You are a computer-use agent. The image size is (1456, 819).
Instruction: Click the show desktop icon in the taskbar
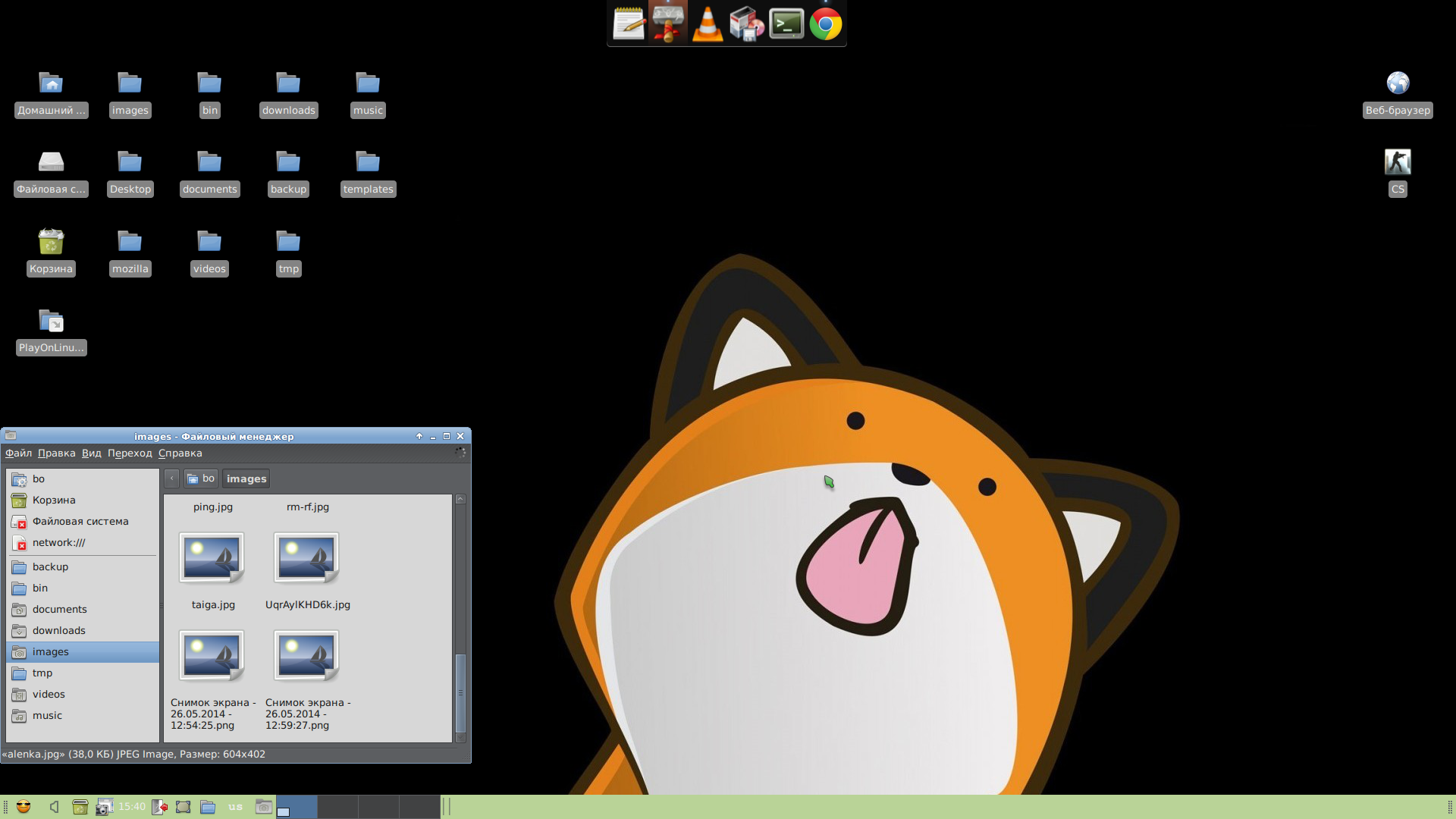click(183, 807)
